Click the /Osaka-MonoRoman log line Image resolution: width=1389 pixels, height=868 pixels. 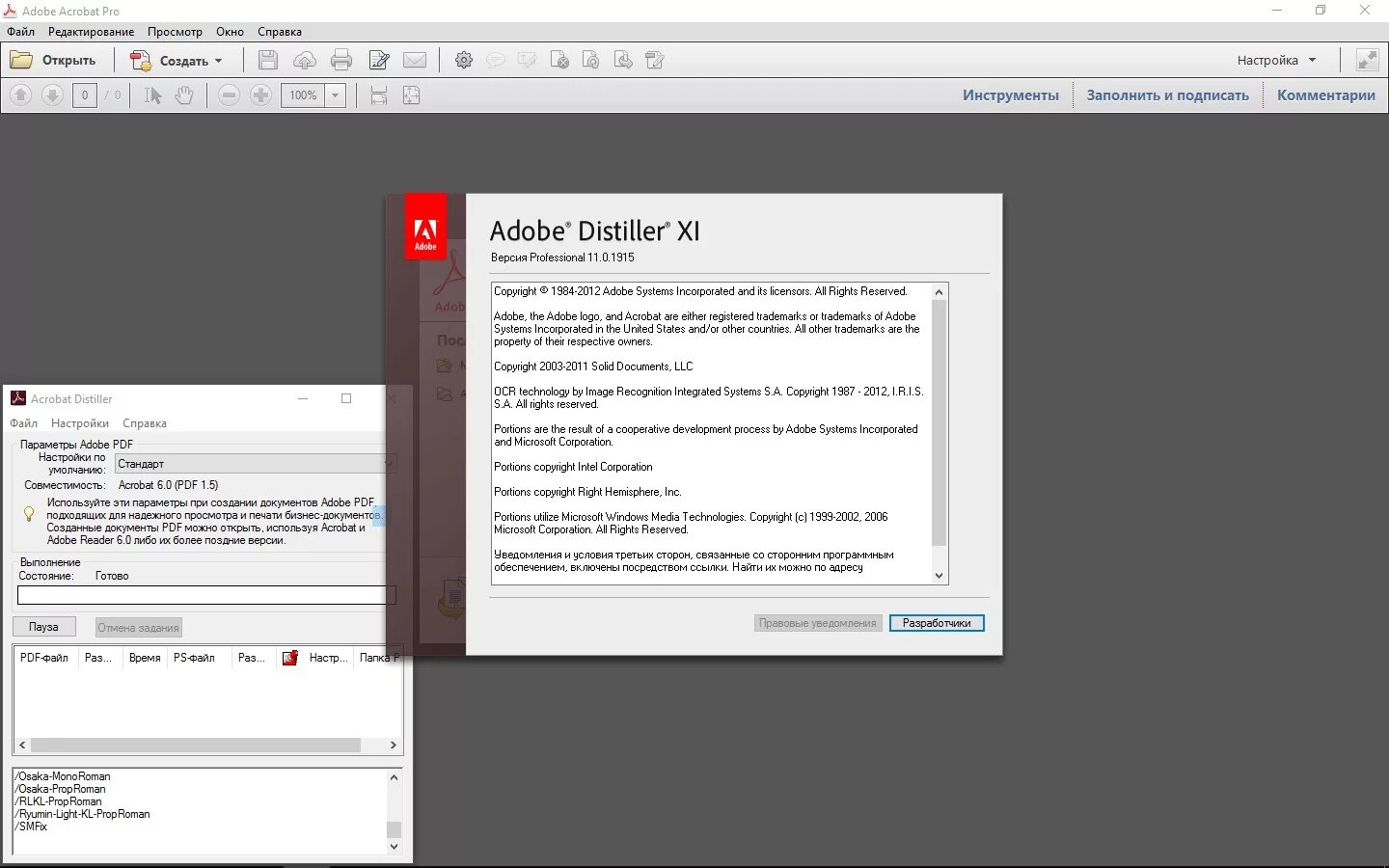[x=63, y=776]
